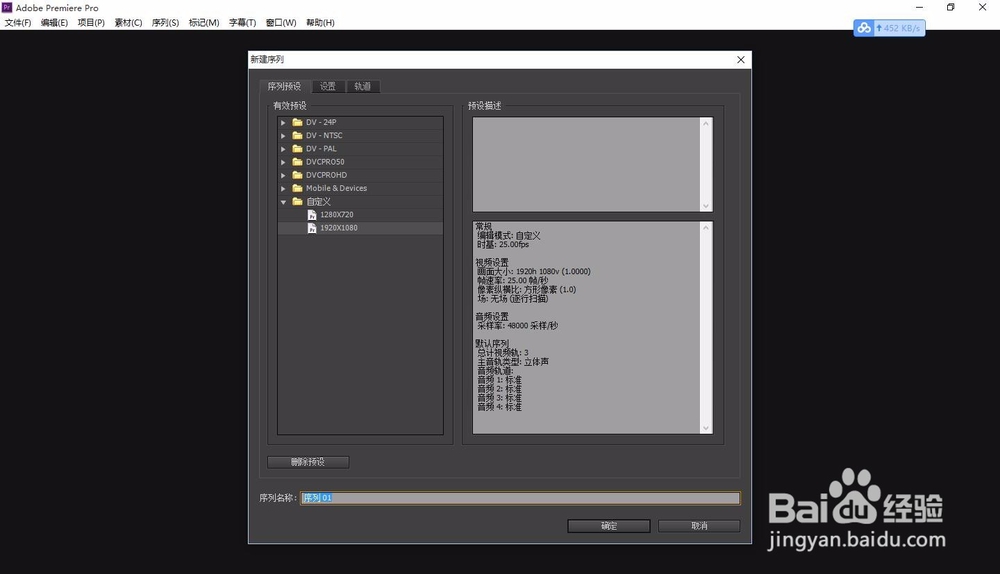Viewport: 1000px width, 574px height.
Task: Select the DVCPROHD folder icon
Action: point(297,175)
